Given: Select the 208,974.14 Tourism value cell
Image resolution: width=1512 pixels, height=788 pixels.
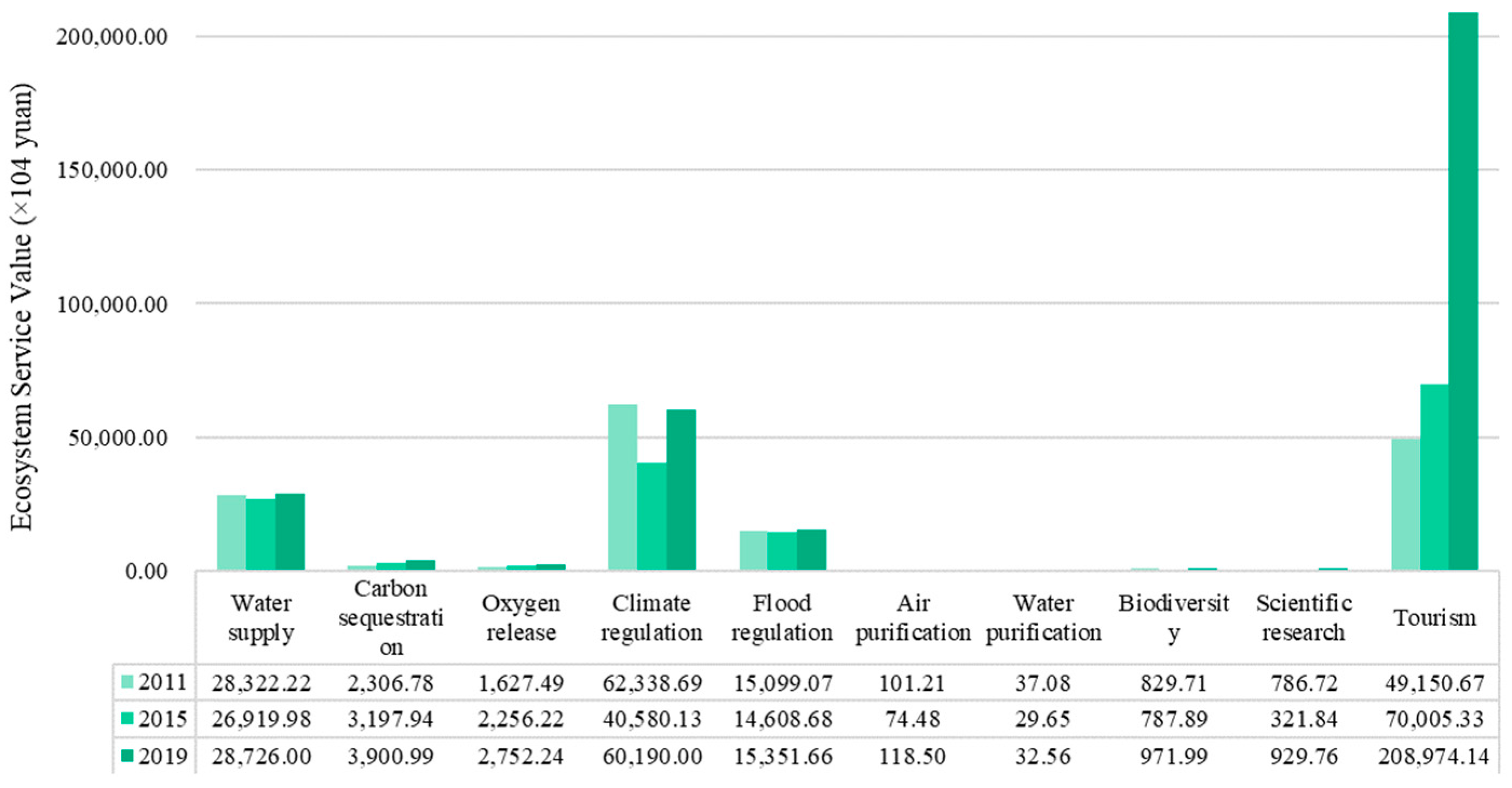Looking at the screenshot, I should click(x=1434, y=756).
